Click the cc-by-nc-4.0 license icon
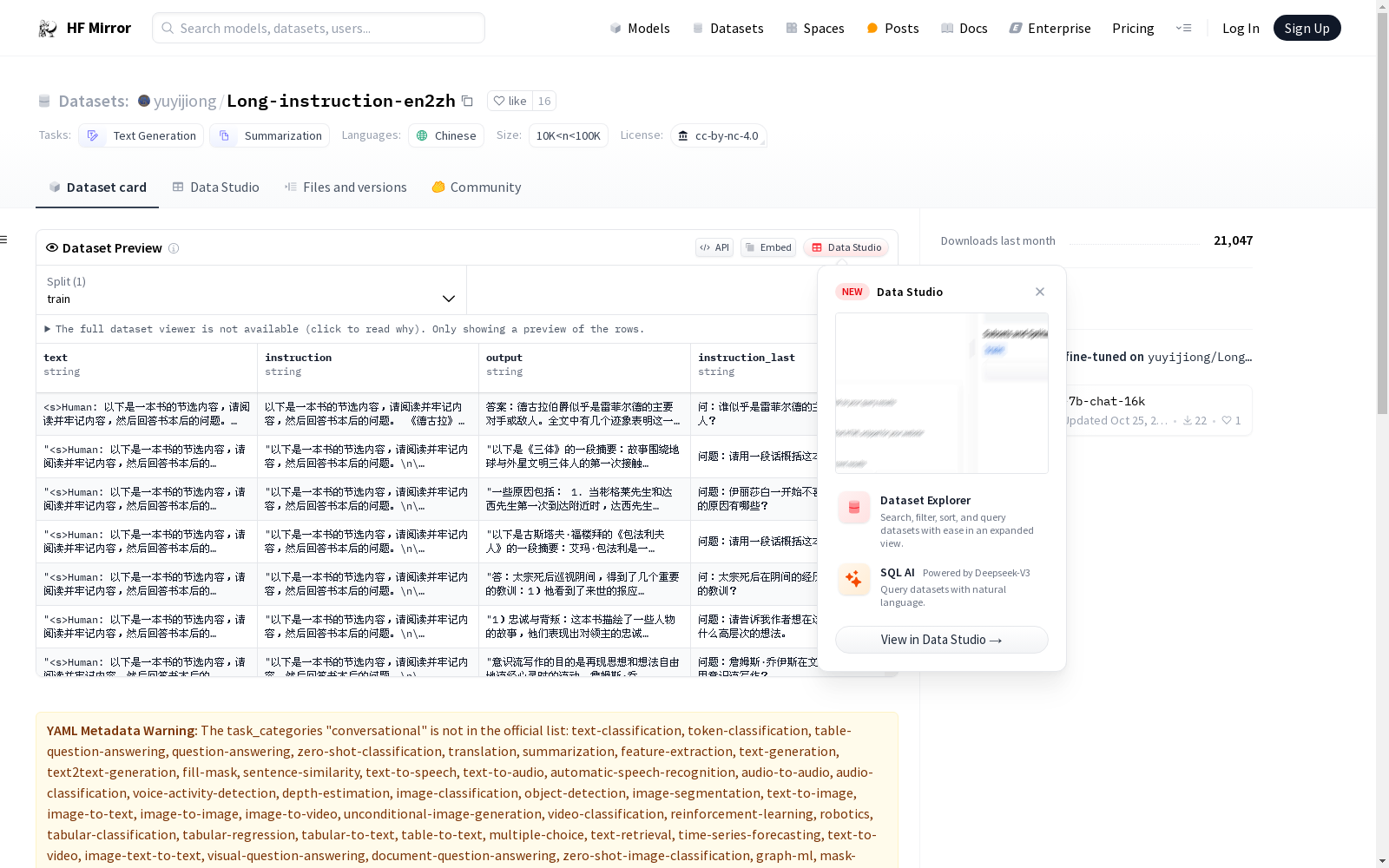1389x868 pixels. (682, 135)
